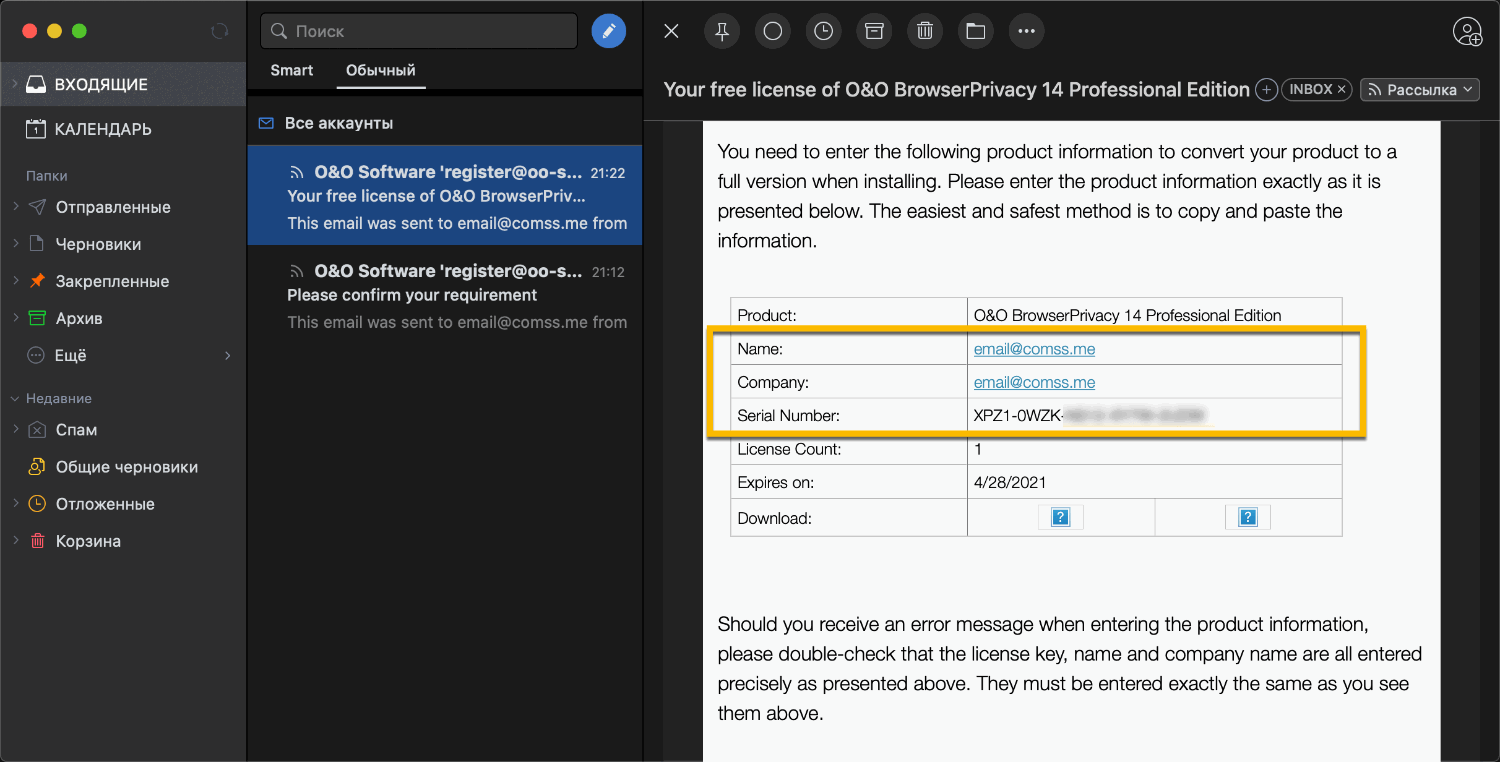Viewport: 1500px width, 762px height.
Task: Open the Рассылка category dropdown
Action: tap(1420, 90)
